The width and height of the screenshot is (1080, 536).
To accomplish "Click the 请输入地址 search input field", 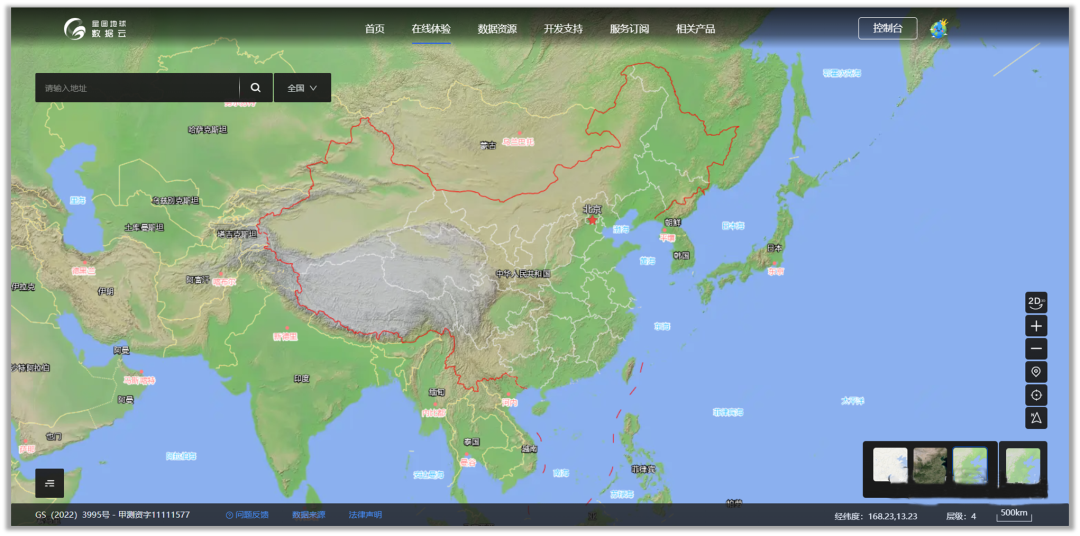I will click(x=138, y=88).
